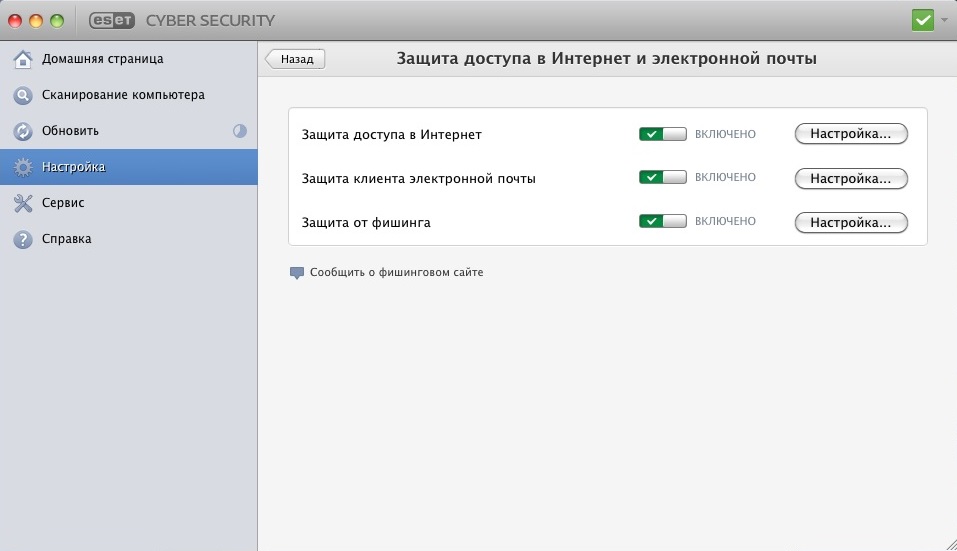This screenshot has width=957, height=551.
Task: Open Домашняя страница section
Action: click(129, 59)
